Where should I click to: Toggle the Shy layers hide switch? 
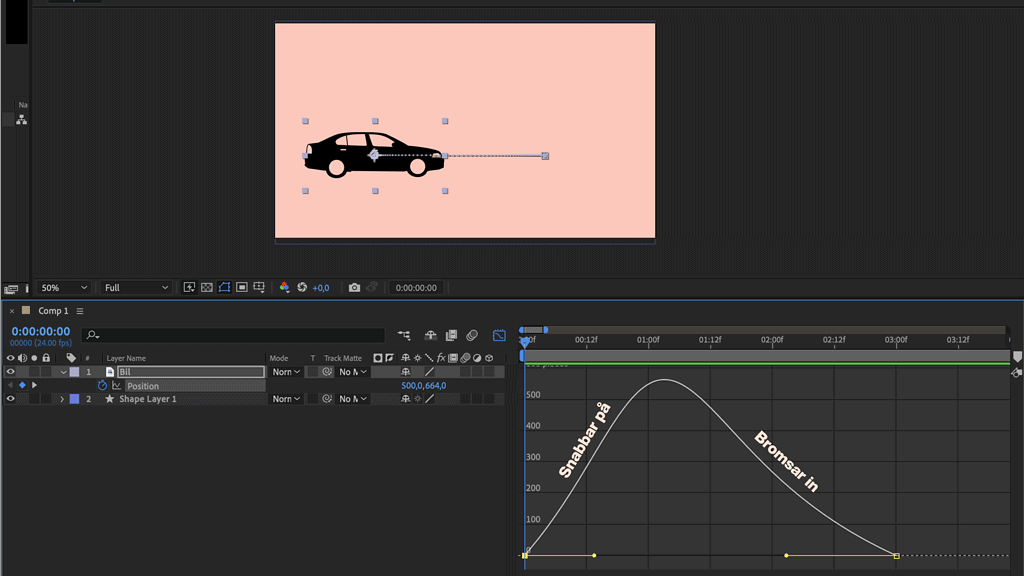[x=430, y=335]
